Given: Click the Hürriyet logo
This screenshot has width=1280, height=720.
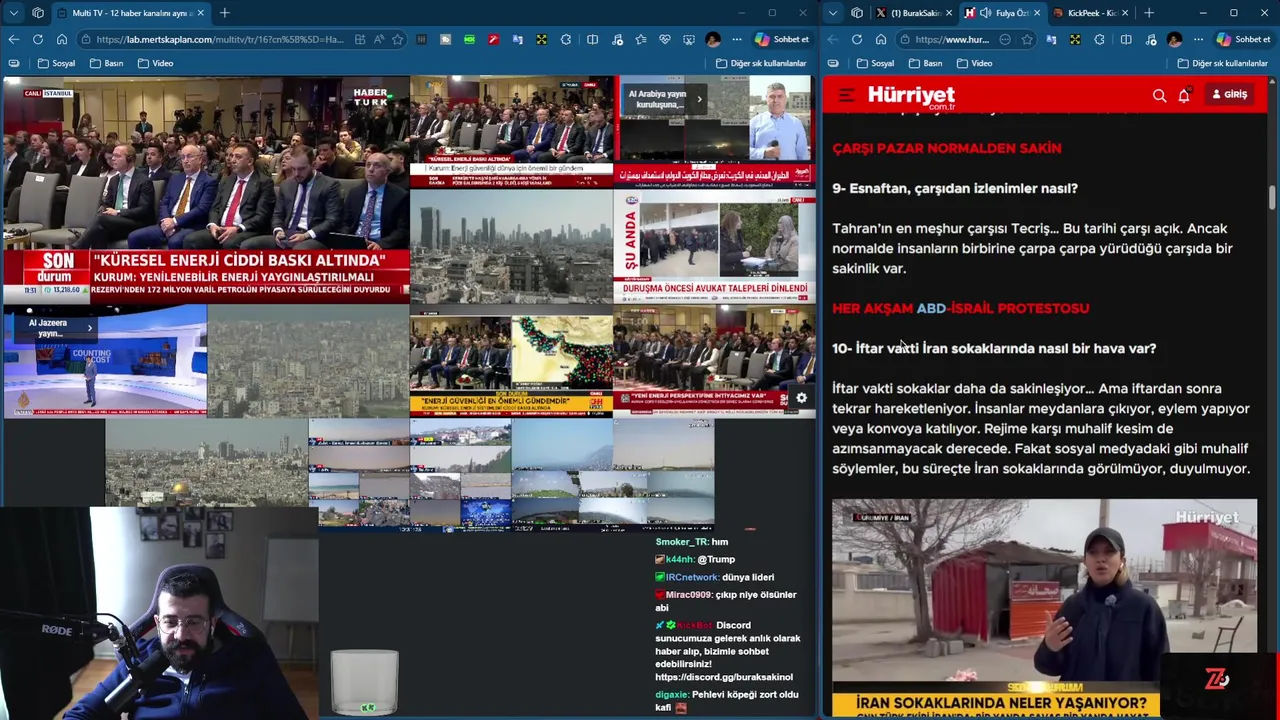Looking at the screenshot, I should (x=911, y=96).
